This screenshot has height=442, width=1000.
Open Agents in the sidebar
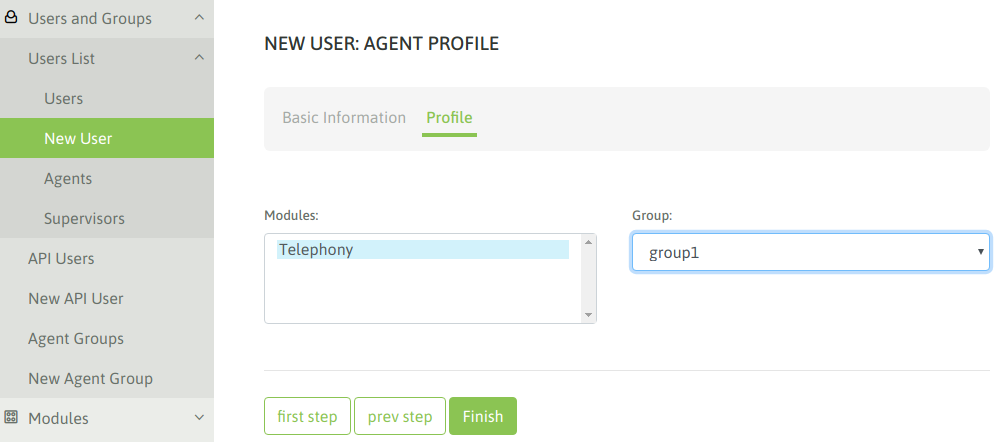coord(68,179)
